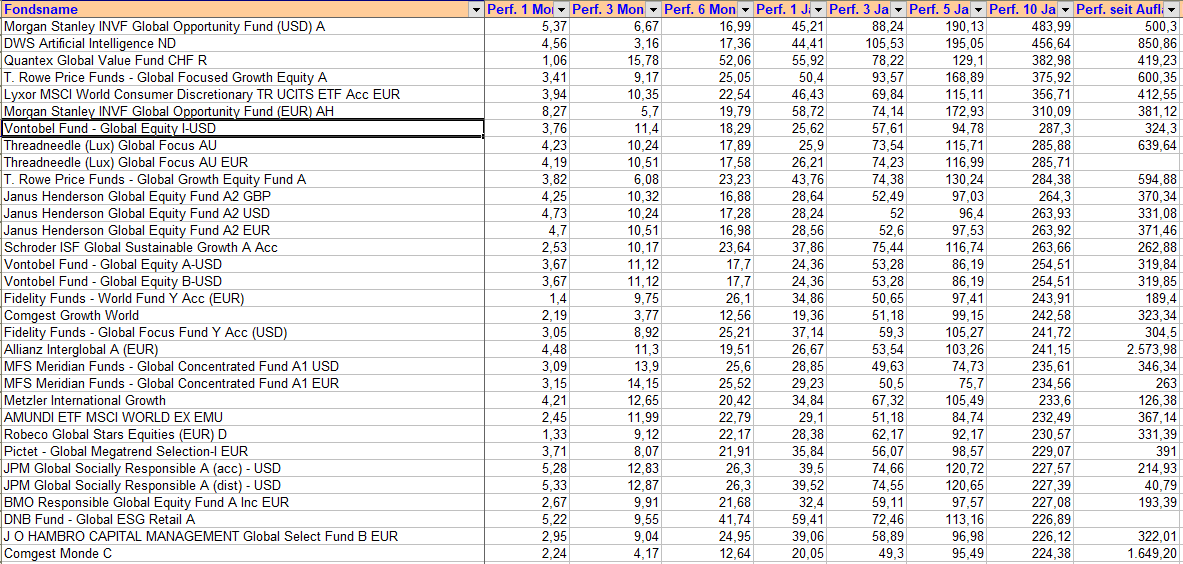Open the Perf. 3 Monate filter dropdown

point(653,10)
